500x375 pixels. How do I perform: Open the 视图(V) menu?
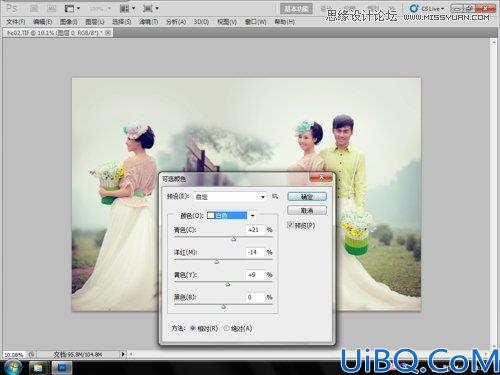point(227,22)
